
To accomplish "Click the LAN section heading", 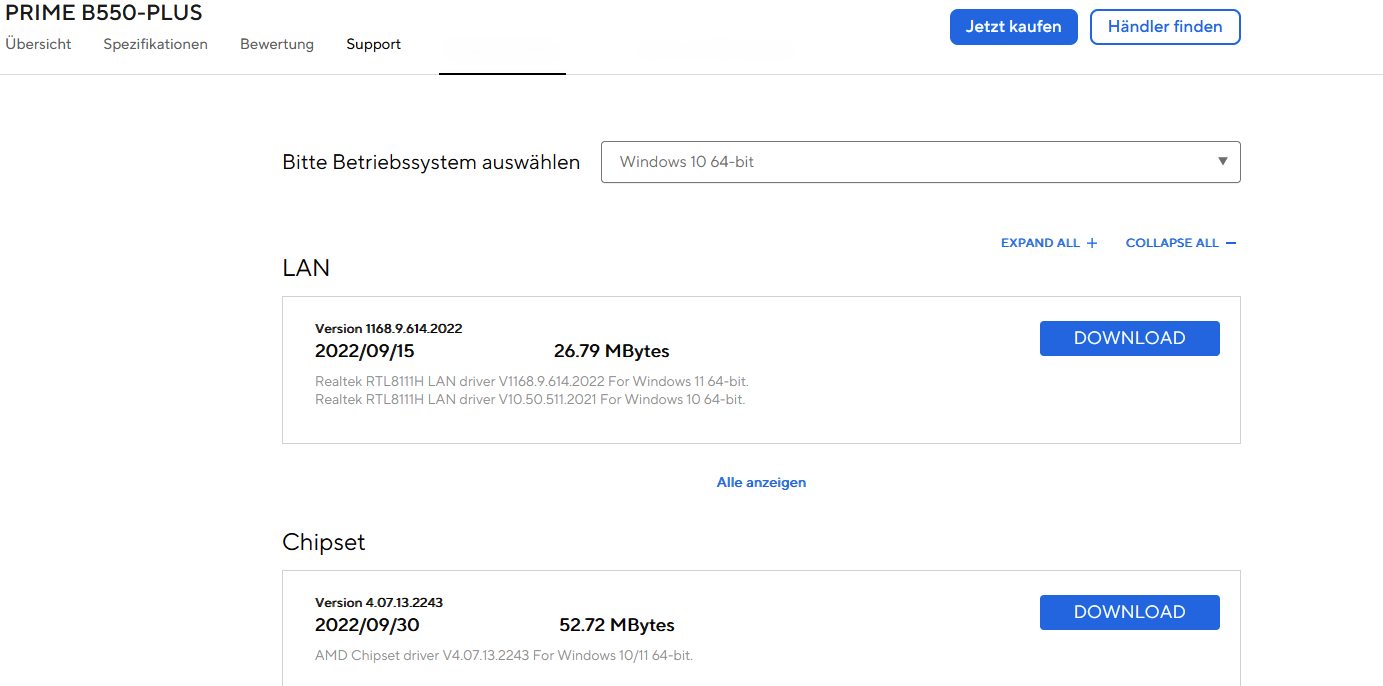I will click(x=306, y=268).
